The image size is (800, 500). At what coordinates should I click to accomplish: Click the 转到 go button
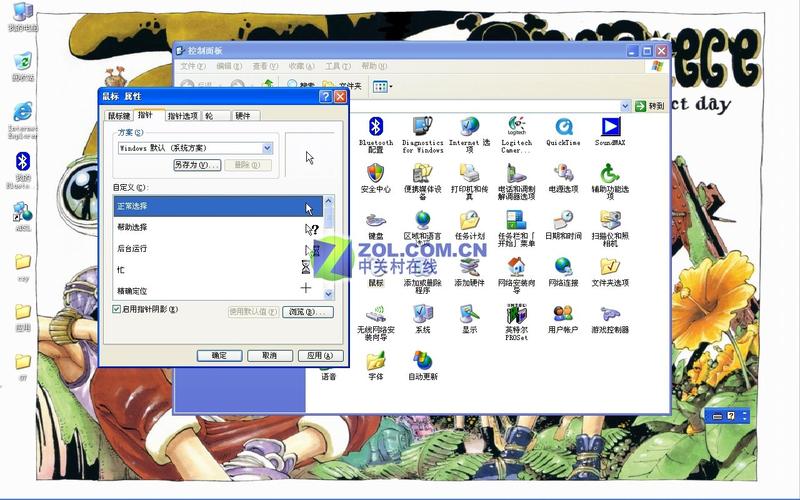pos(650,106)
